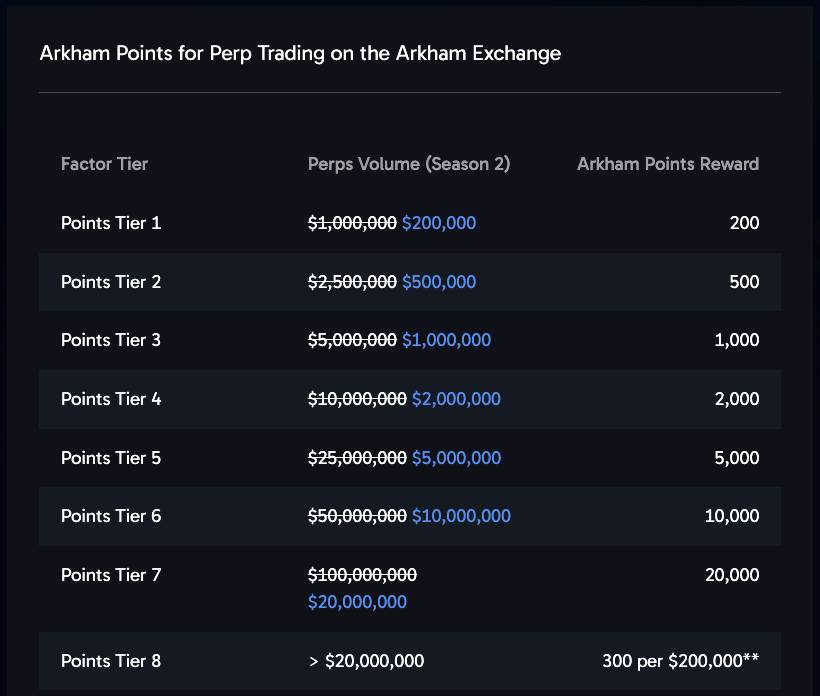Click the "1,000" points reward for Tier 3
The height and width of the screenshot is (696, 820).
tap(737, 340)
